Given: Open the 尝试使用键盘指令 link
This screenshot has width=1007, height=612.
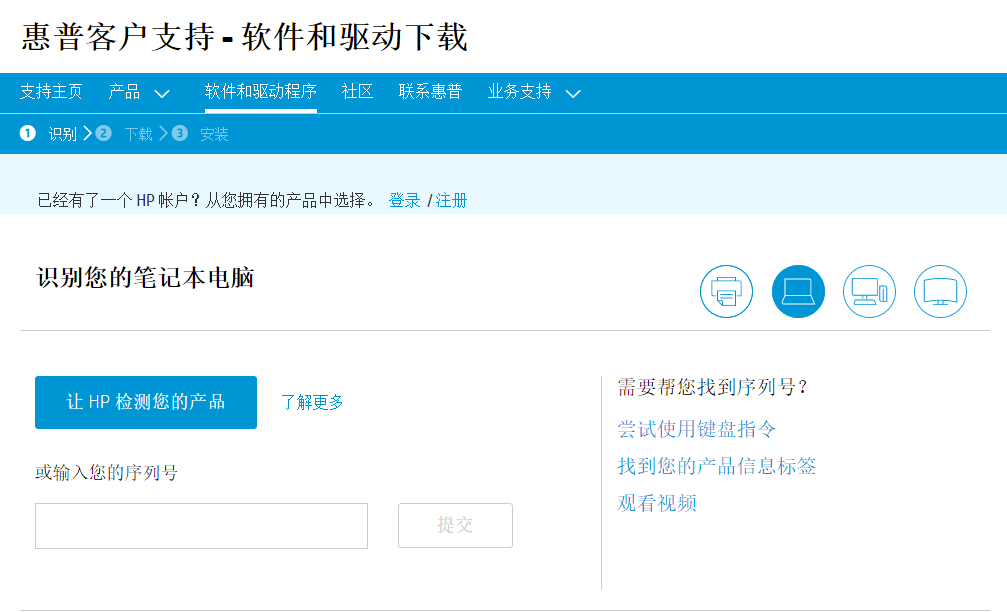Looking at the screenshot, I should tap(697, 429).
